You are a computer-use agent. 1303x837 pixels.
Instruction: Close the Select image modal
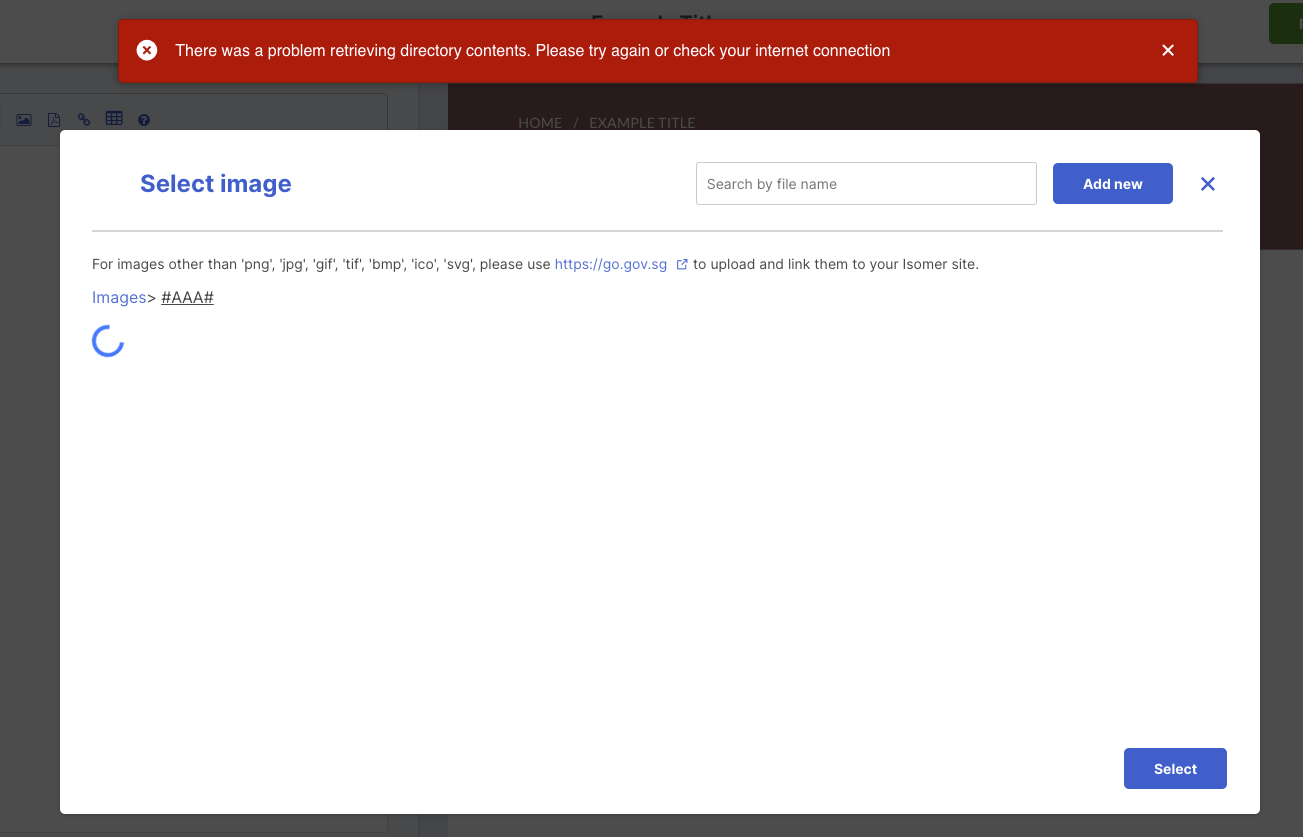click(x=1207, y=183)
